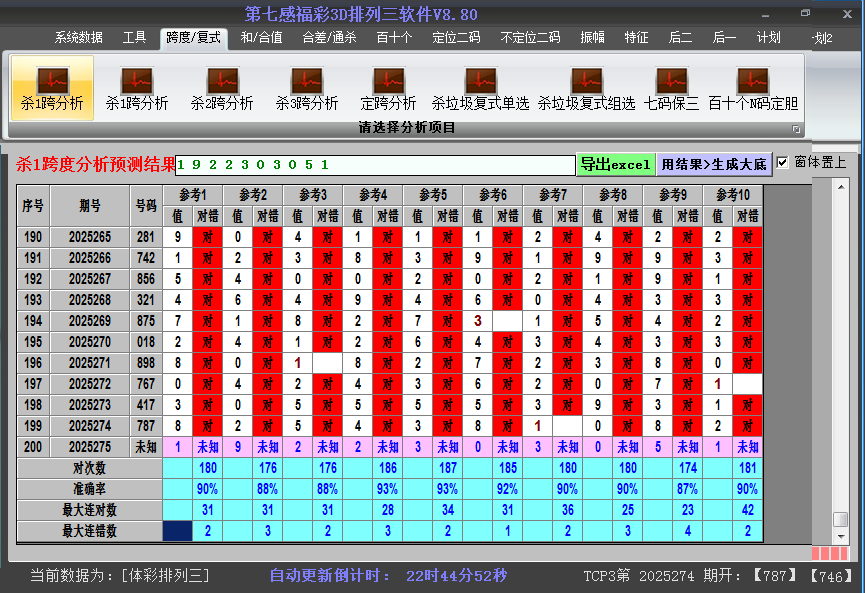Toggle the 窗体置上 checkbox
The width and height of the screenshot is (865, 593).
click(783, 161)
